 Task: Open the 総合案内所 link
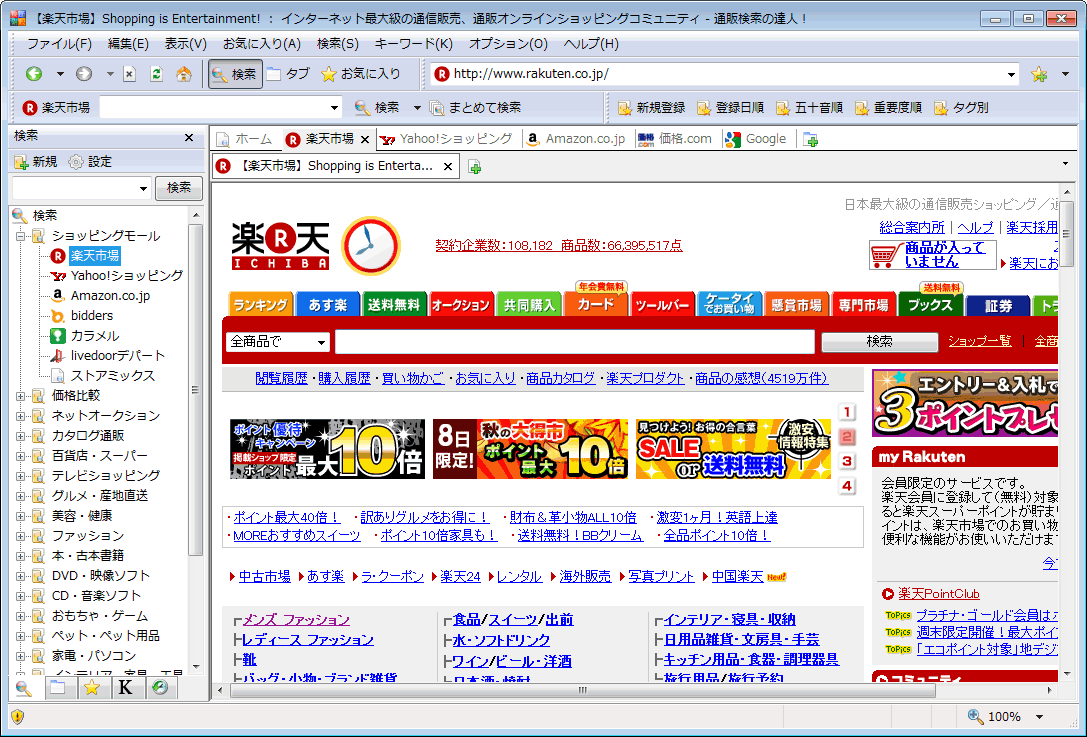tap(912, 227)
